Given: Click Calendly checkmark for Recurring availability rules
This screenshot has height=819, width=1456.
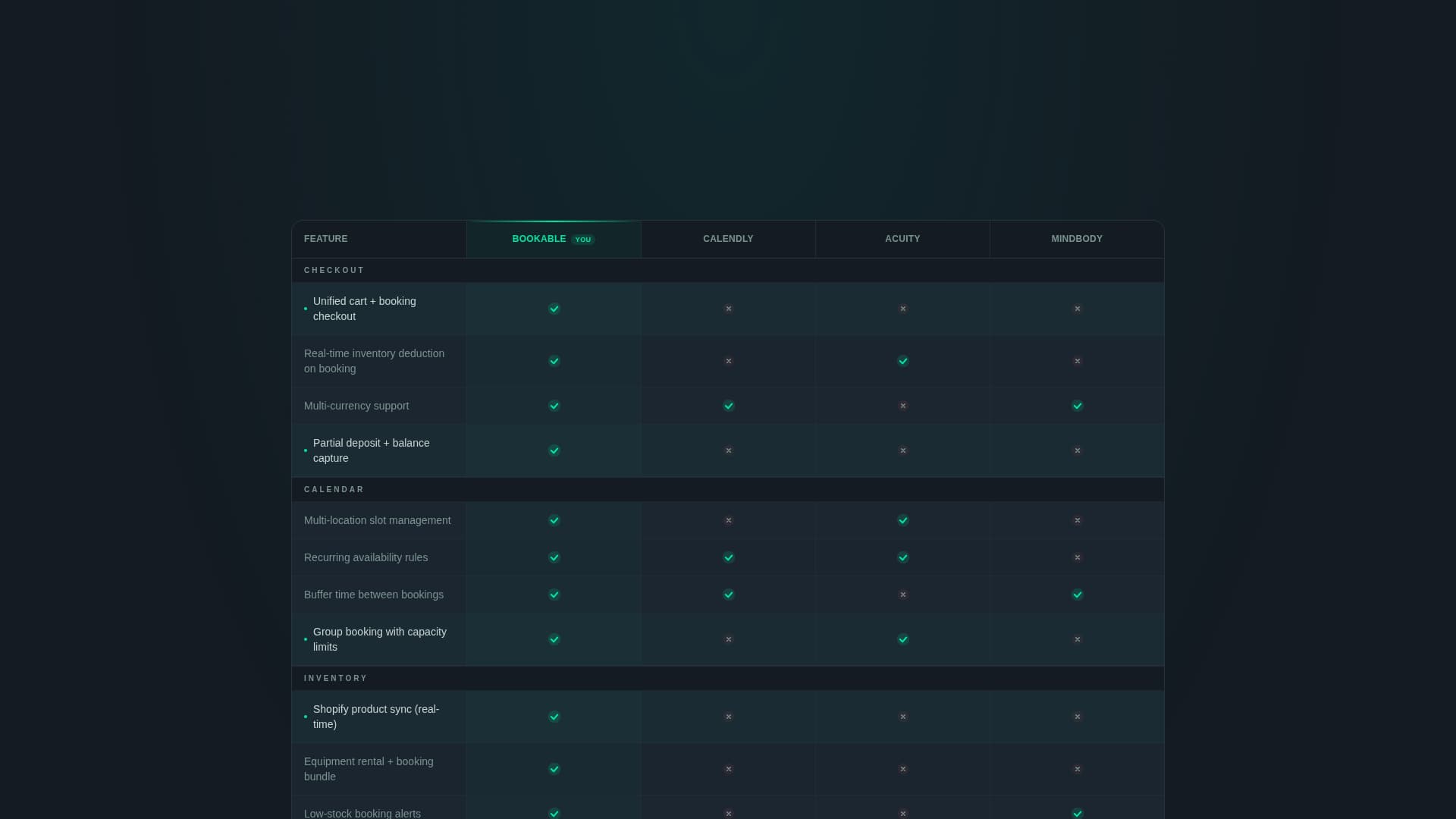Looking at the screenshot, I should click(729, 557).
